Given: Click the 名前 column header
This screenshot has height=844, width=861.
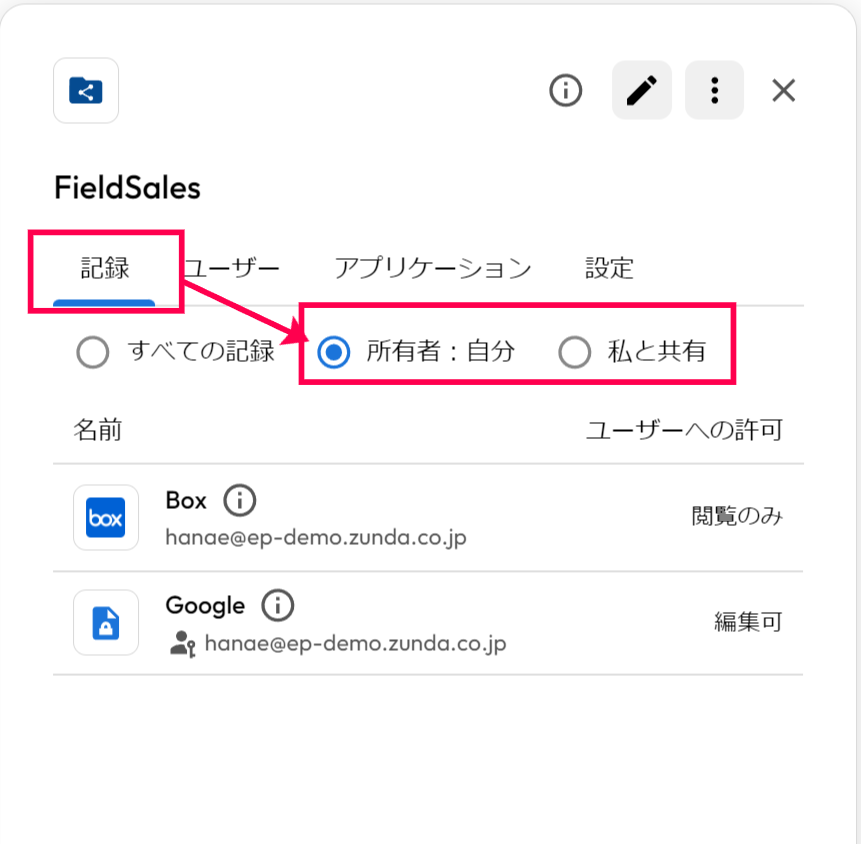Looking at the screenshot, I should click(98, 430).
